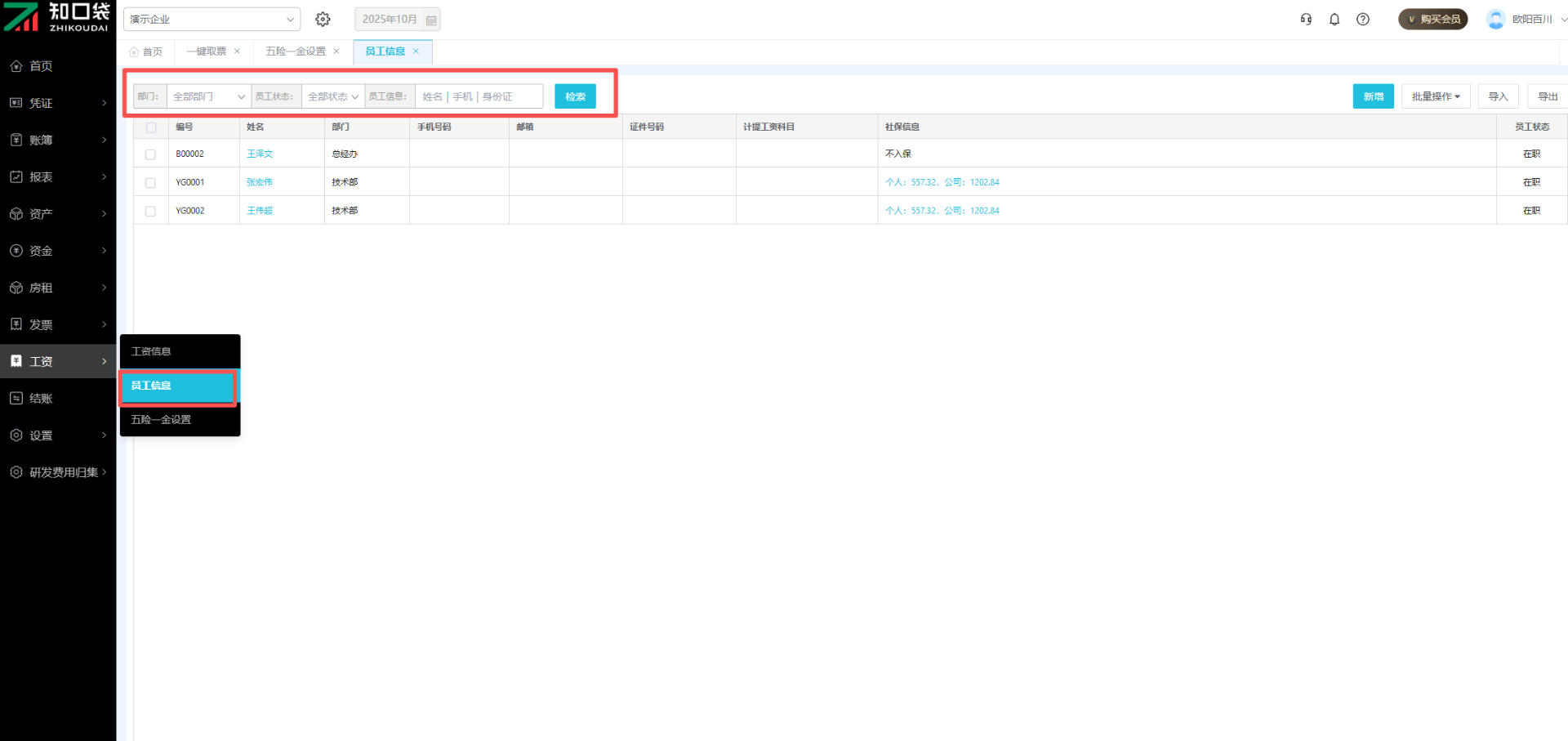
Task: Open the 全部状态 employee status dropdown
Action: [x=332, y=96]
